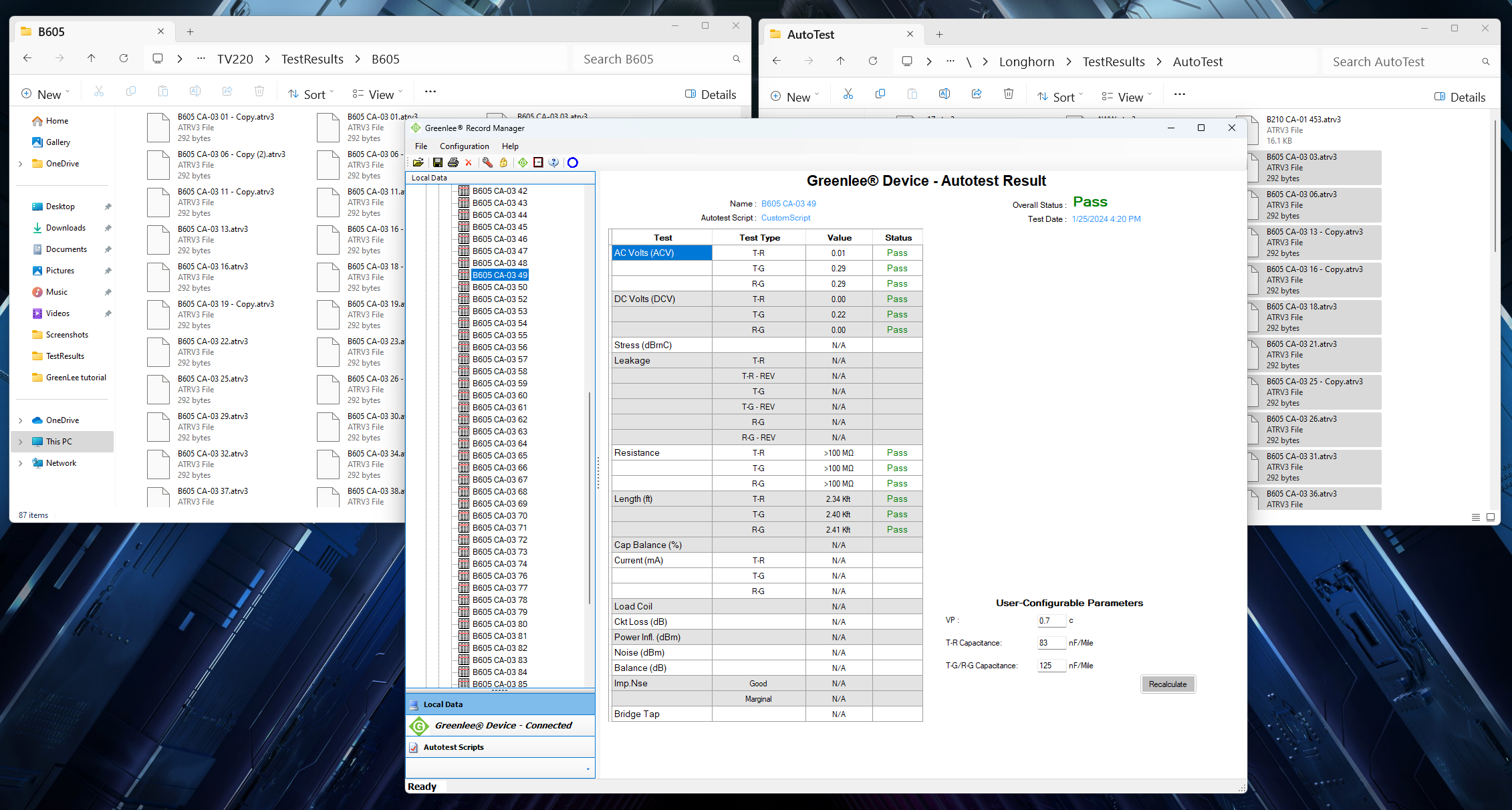This screenshot has width=1512, height=810.
Task: Click the Local Data tree vertical scrollbar
Action: 590,498
